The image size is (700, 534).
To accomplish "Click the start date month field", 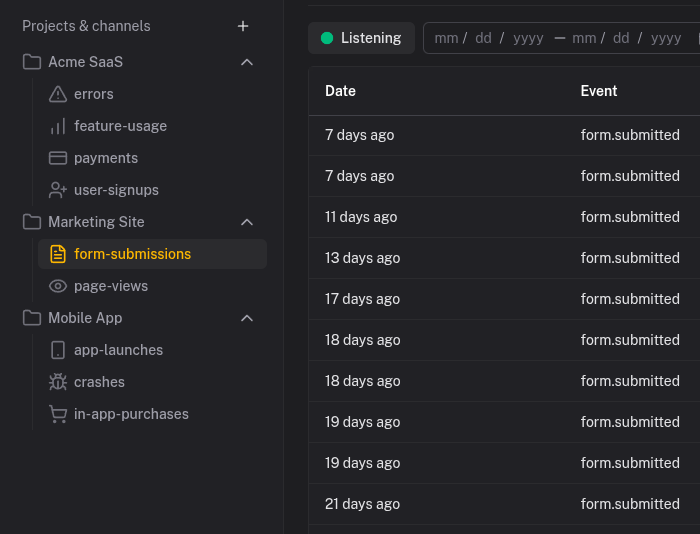I will (446, 38).
